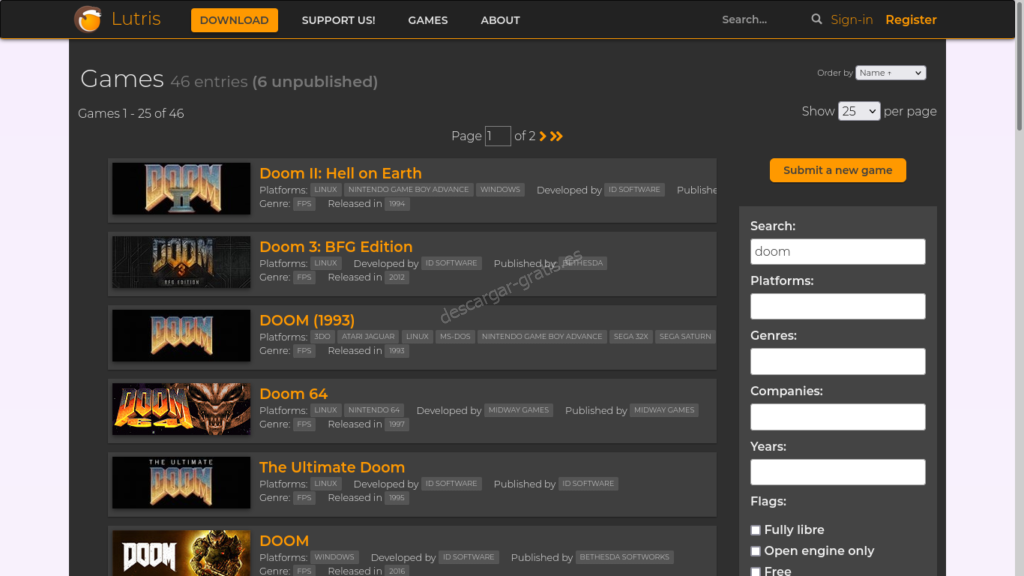Open The Ultimate Doom banner image
The height and width of the screenshot is (576, 1024).
pos(181,482)
